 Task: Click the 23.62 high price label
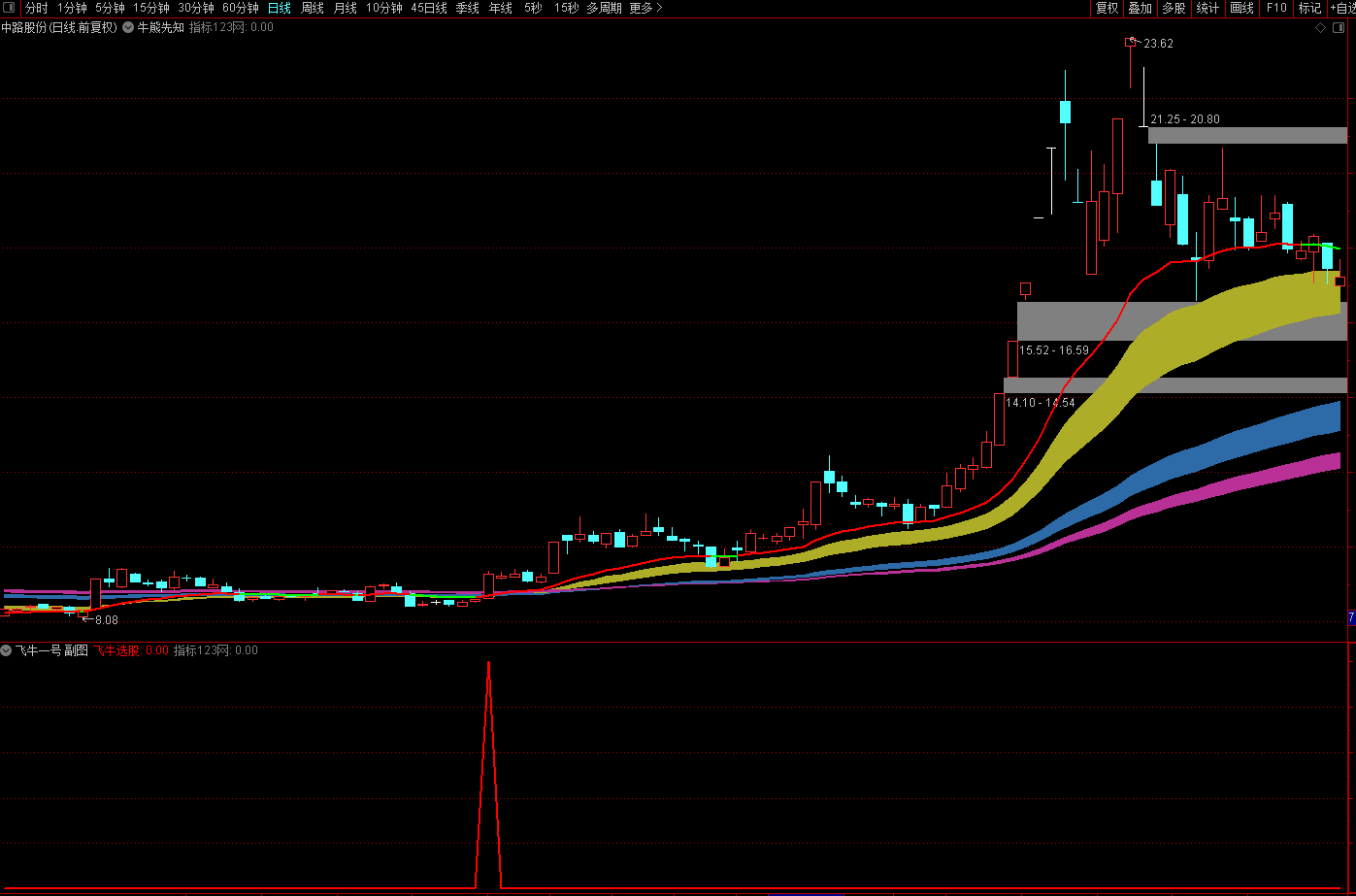pos(1159,44)
